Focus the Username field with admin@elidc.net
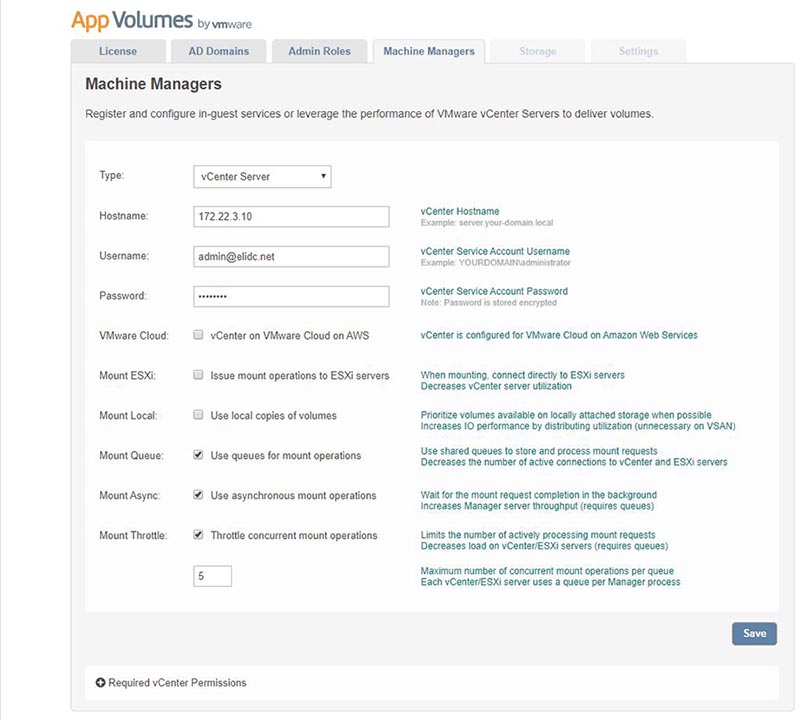 [x=290, y=257]
